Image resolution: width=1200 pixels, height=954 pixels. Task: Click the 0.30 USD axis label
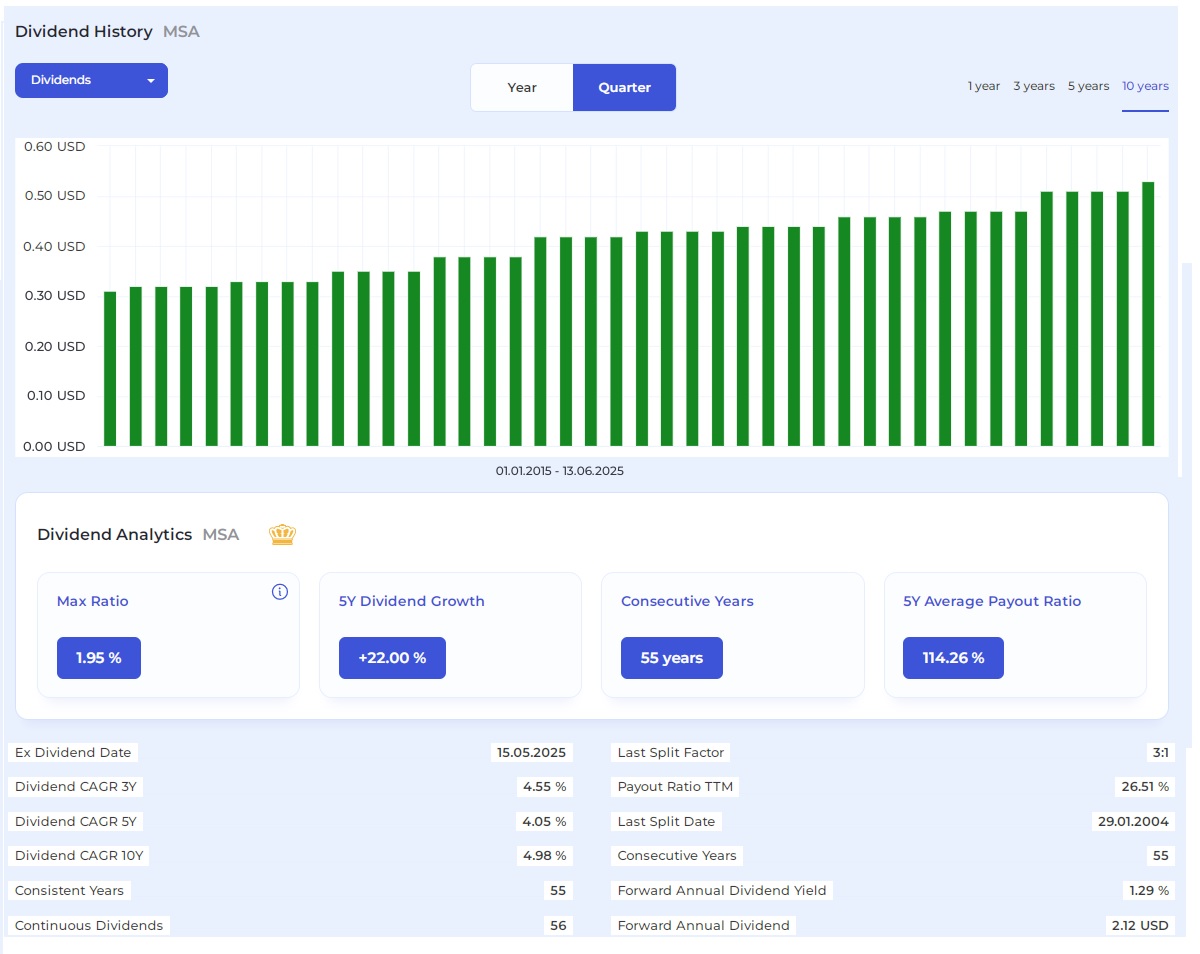pyautogui.click(x=54, y=296)
